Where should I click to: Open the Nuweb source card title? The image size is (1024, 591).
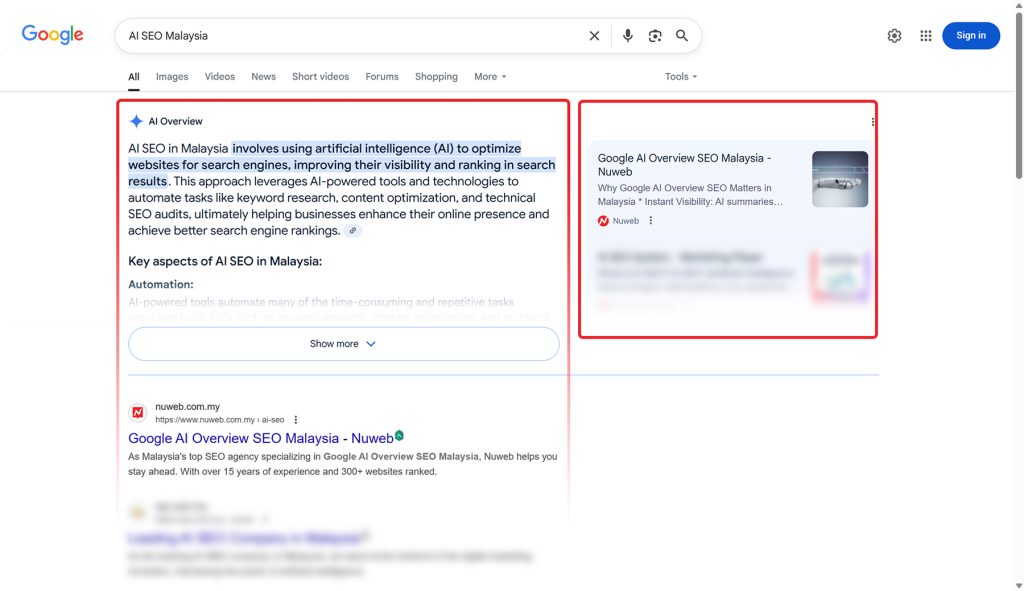(x=684, y=165)
